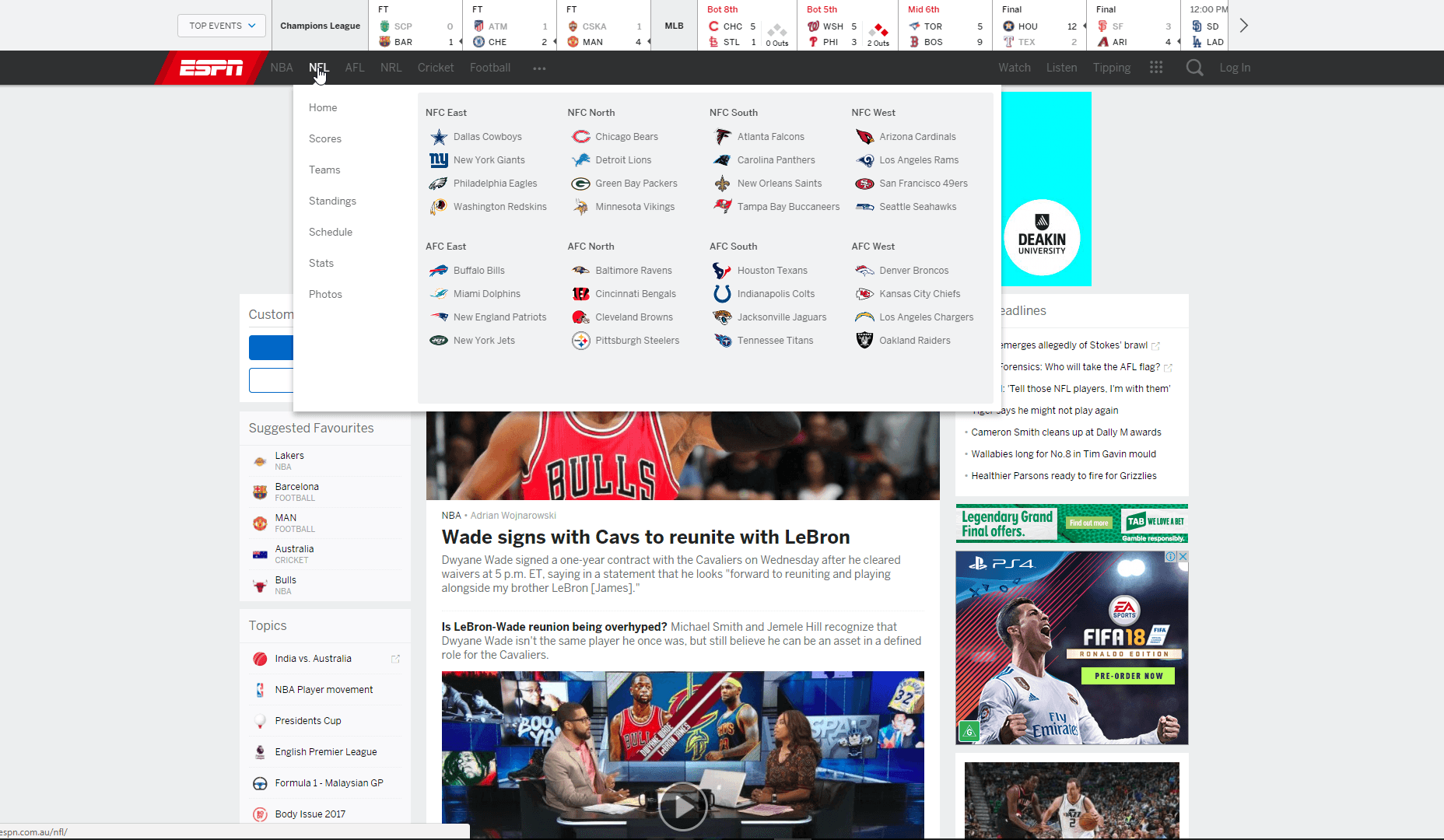1444x840 pixels.
Task: Click the Buffalo Bills logo
Action: point(439,271)
